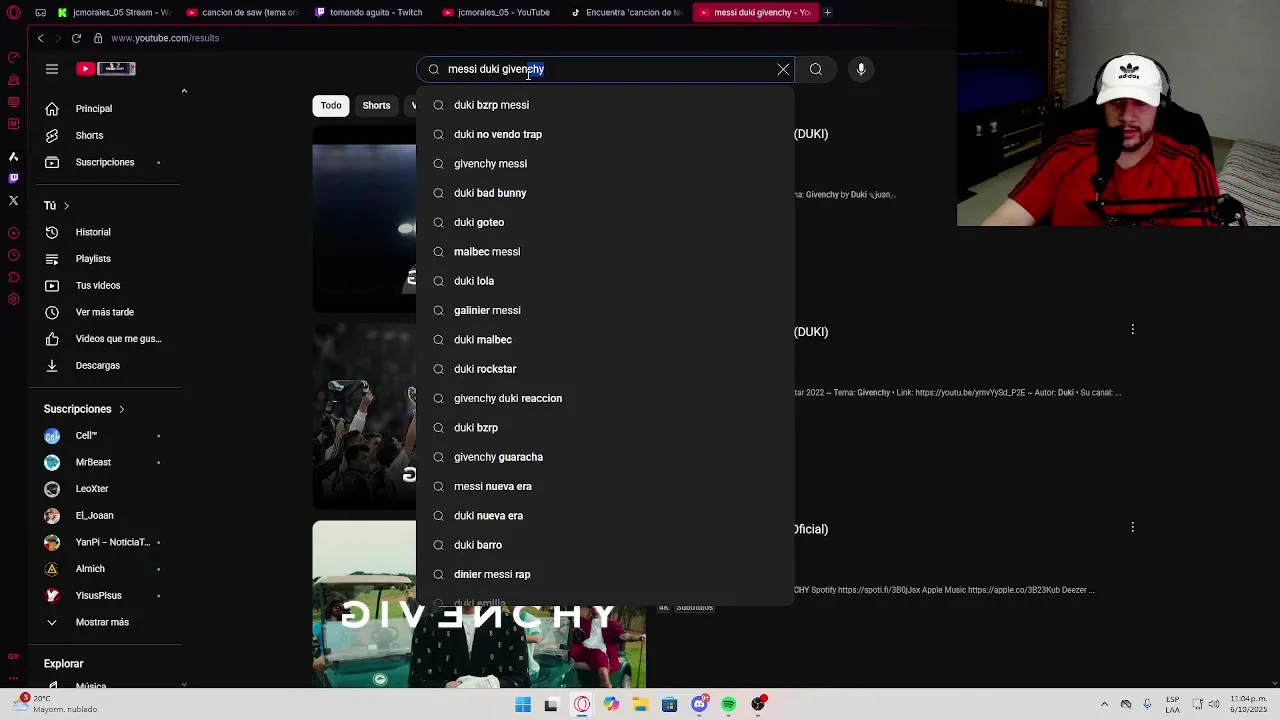The image size is (1280, 720).
Task: Click the address bar URL
Action: click(165, 38)
